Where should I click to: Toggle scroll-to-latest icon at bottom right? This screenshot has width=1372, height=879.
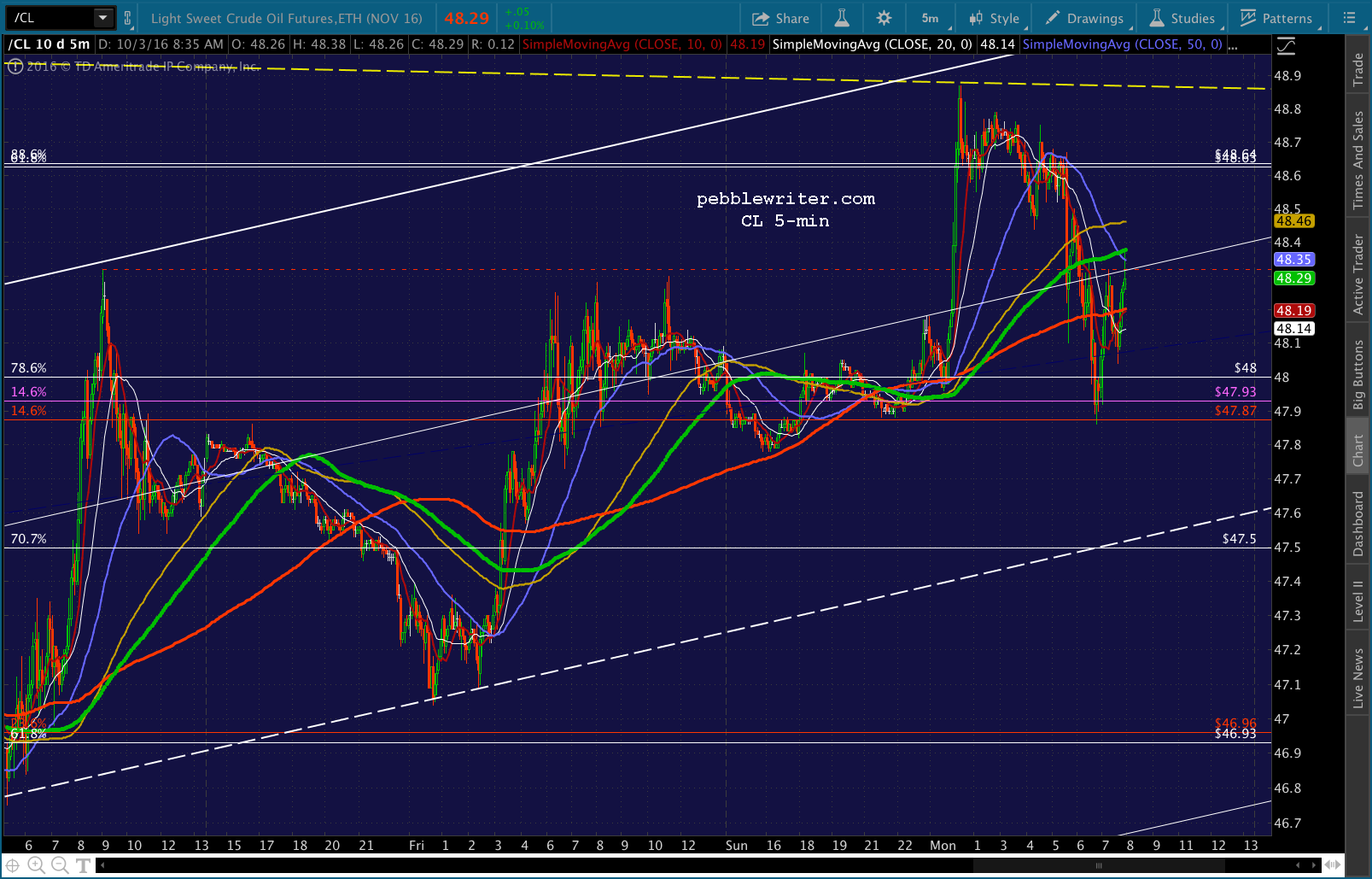(1334, 865)
